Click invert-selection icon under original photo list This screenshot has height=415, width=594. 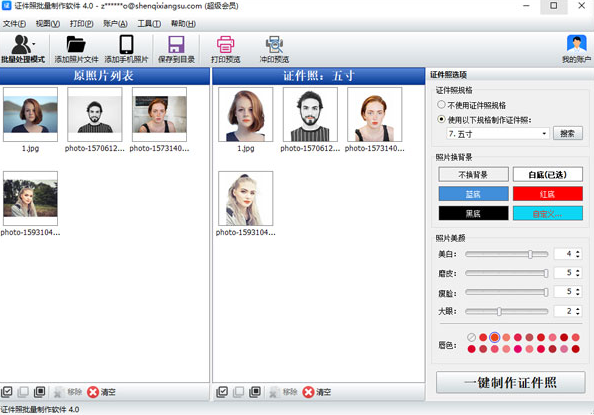39,392
